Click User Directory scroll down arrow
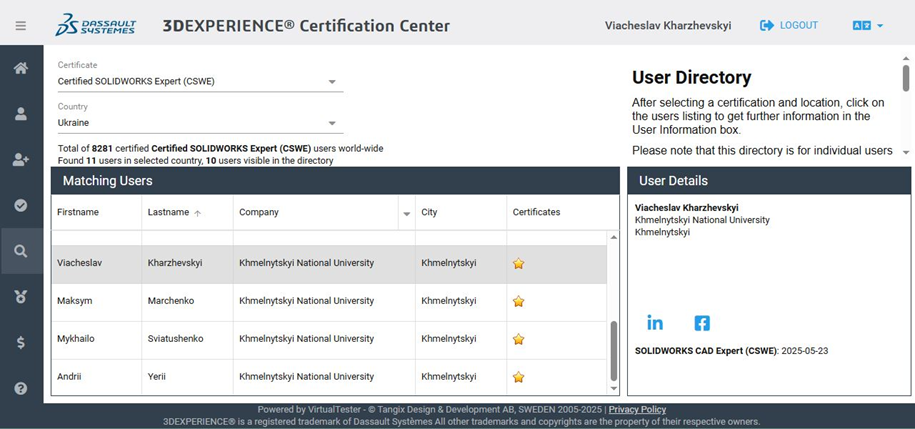The width and height of the screenshot is (915, 429). click(x=906, y=152)
